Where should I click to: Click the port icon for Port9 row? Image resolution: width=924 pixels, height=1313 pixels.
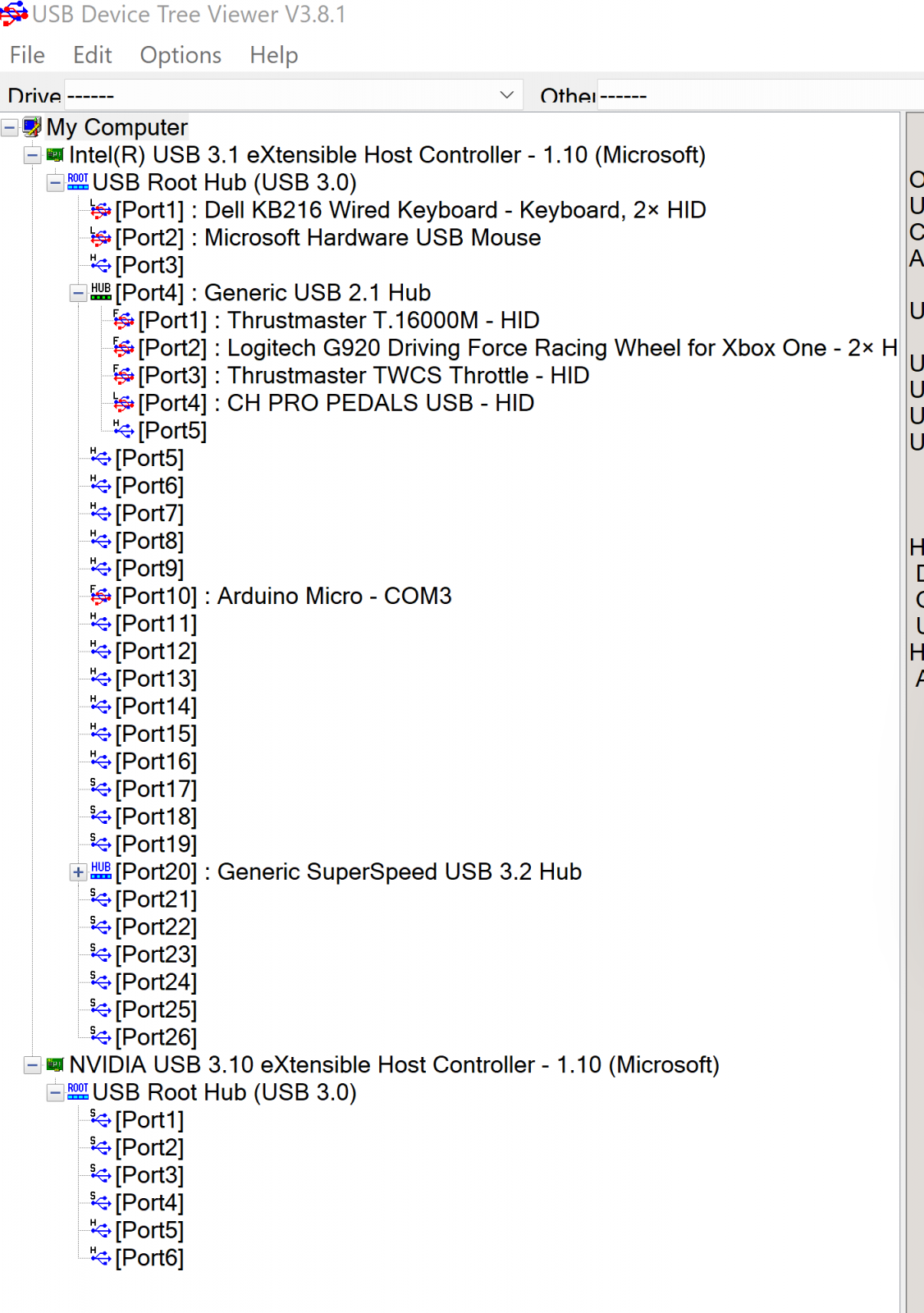pyautogui.click(x=101, y=569)
